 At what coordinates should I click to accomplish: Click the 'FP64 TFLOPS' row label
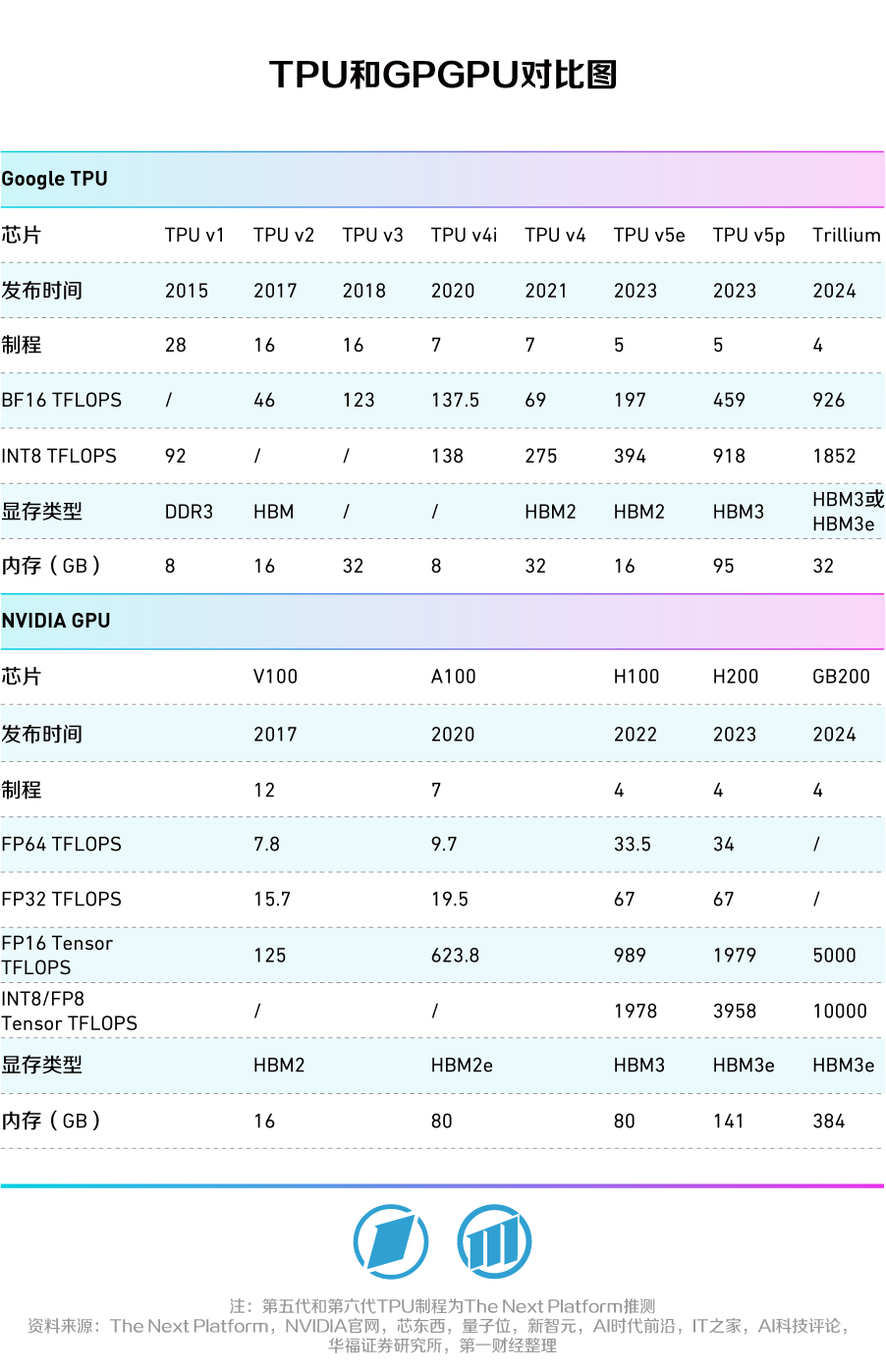[62, 844]
